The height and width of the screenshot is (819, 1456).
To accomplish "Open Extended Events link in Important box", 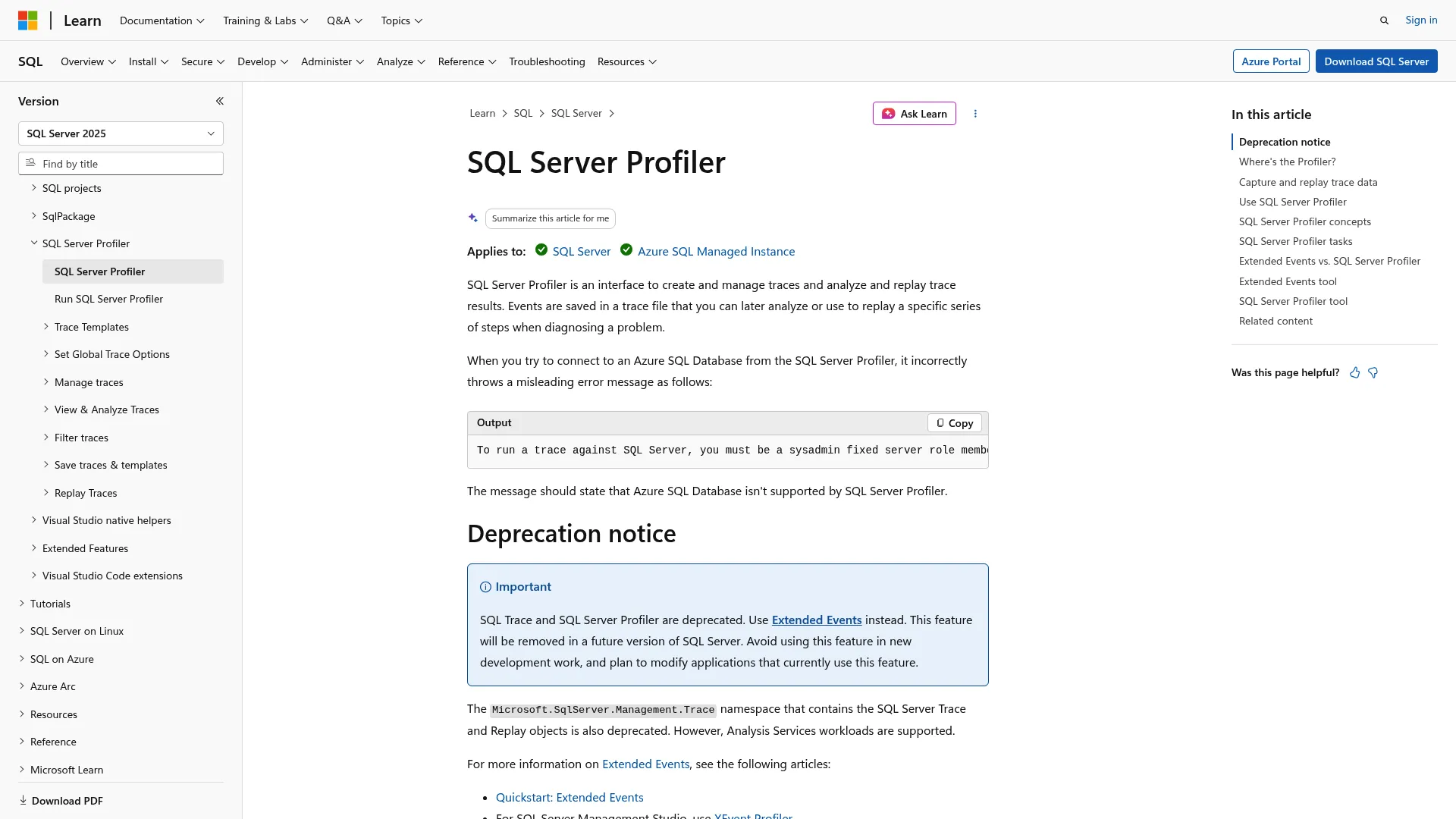I will tap(817, 620).
